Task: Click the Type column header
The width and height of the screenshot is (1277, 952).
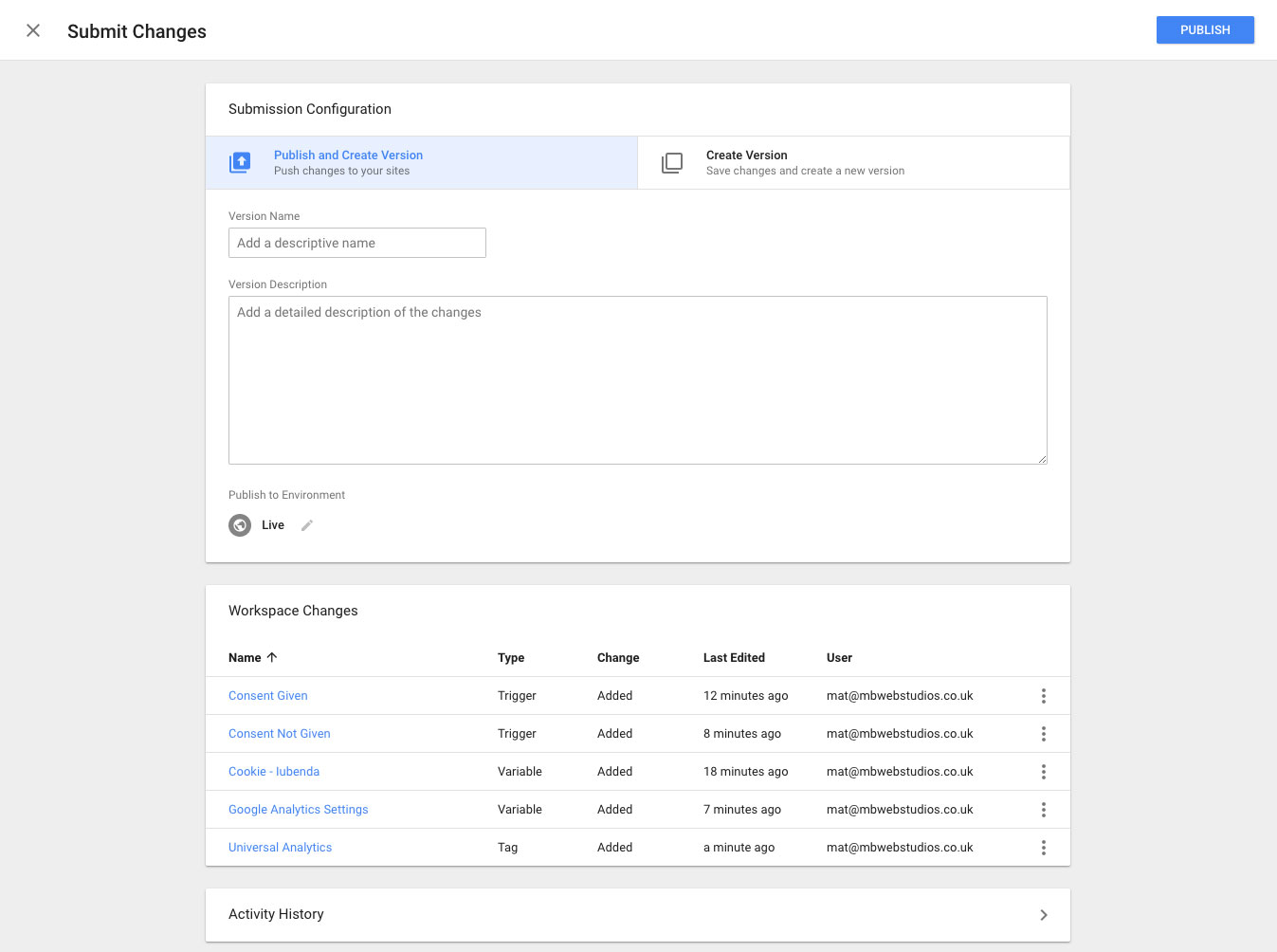Action: 511,657
